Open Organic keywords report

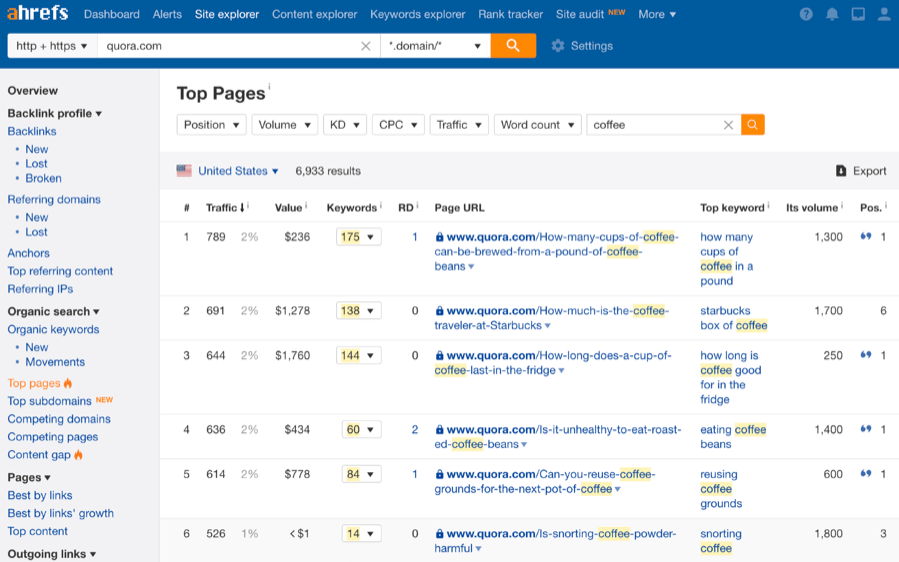pyautogui.click(x=53, y=329)
